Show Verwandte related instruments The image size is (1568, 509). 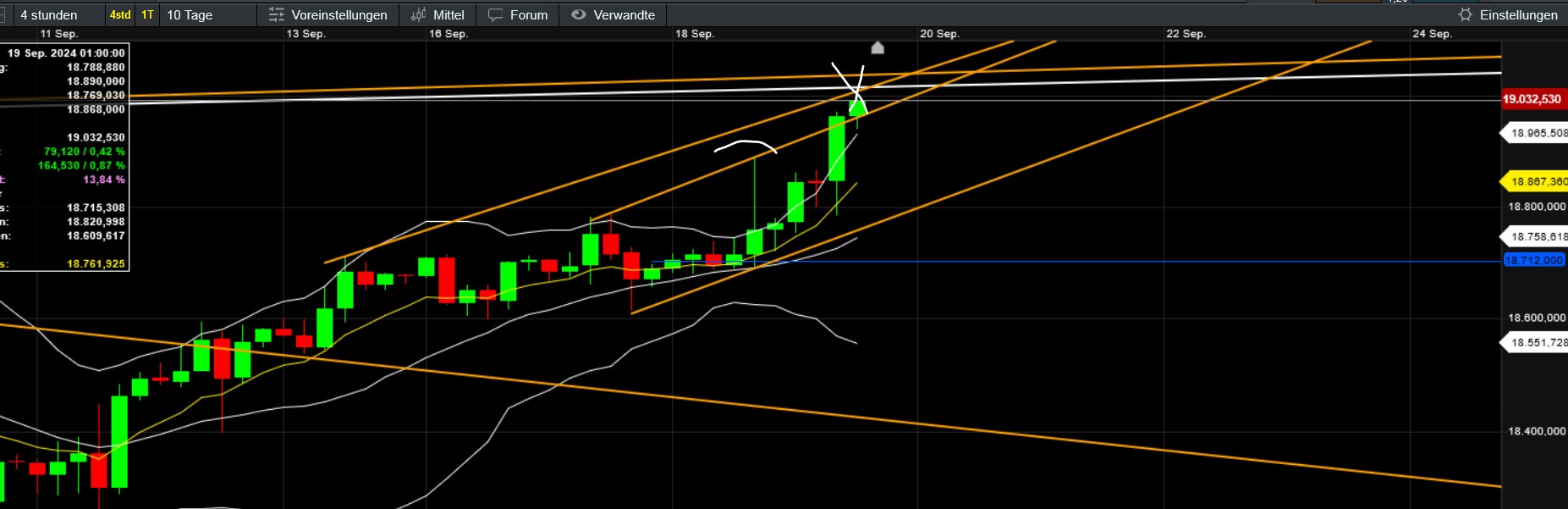click(613, 14)
